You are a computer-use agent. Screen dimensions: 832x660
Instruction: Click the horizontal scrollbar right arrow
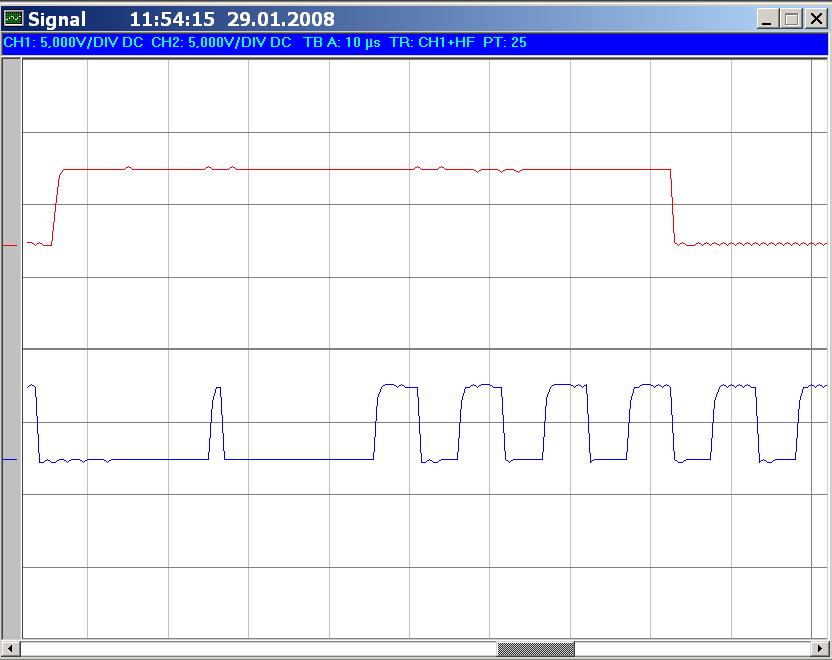[820, 648]
